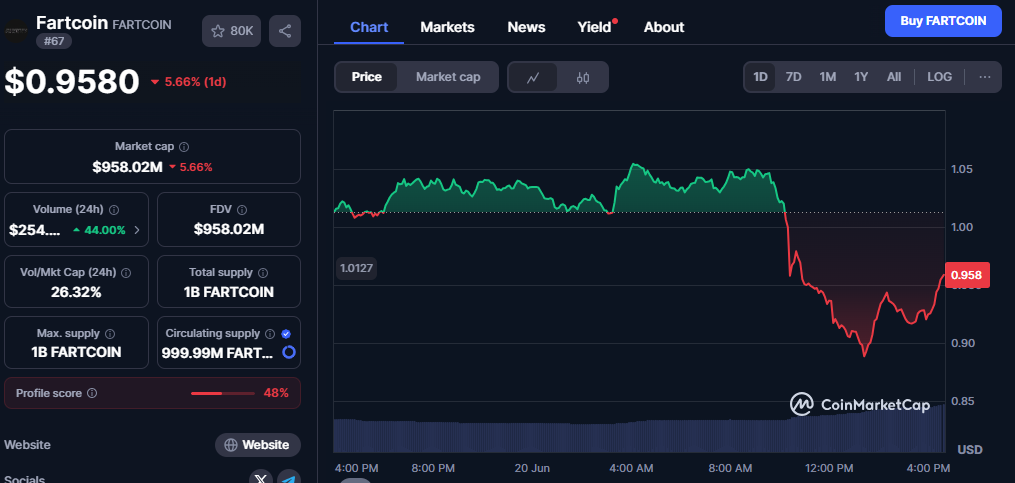Open the Chart tab
The height and width of the screenshot is (483, 1015).
pos(369,27)
